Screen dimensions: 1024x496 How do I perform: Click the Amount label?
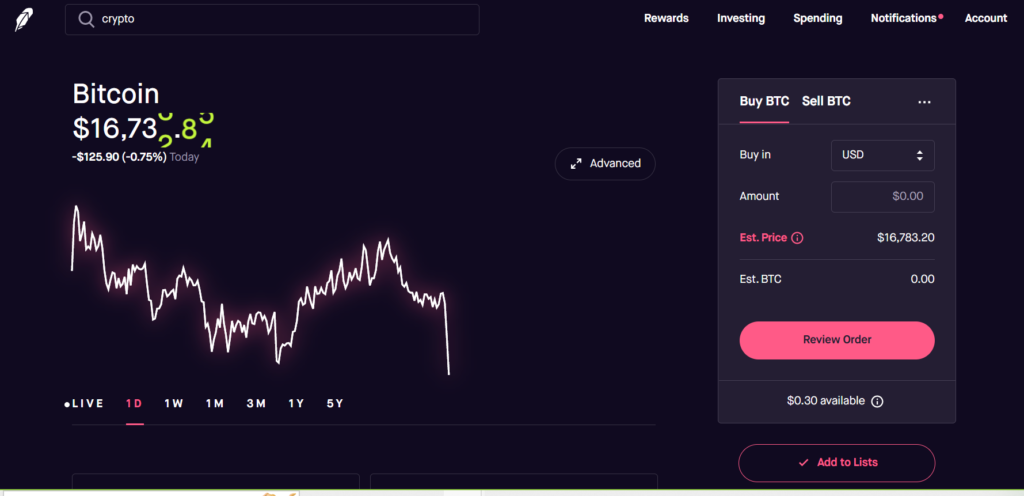tap(759, 196)
